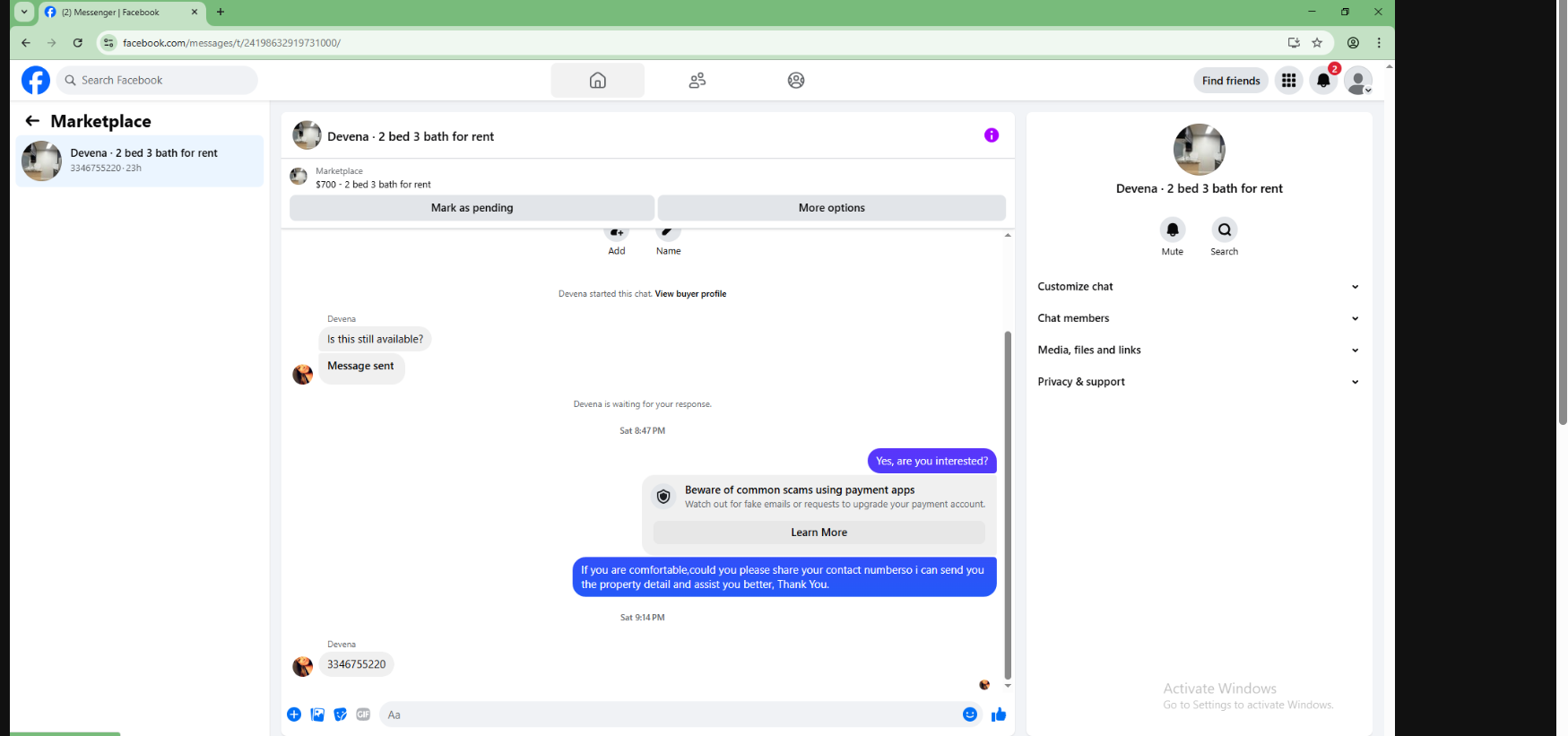Click the Name edit pencil icon
Viewport: 1568px width, 736px height.
pyautogui.click(x=668, y=233)
